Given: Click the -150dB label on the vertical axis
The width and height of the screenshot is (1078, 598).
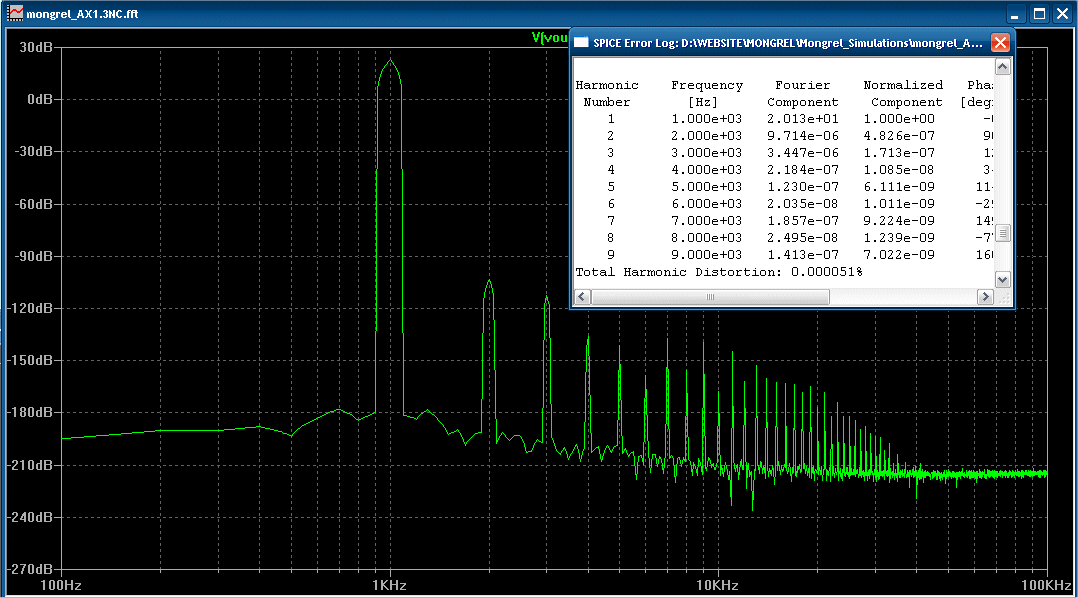Looking at the screenshot, I should pyautogui.click(x=30, y=360).
